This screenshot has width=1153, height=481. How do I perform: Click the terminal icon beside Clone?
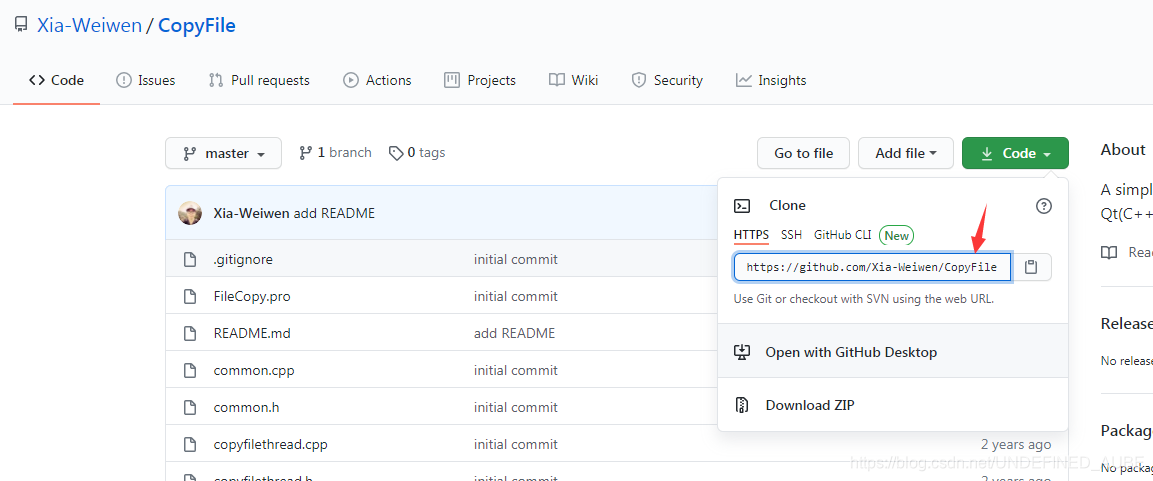pos(743,206)
